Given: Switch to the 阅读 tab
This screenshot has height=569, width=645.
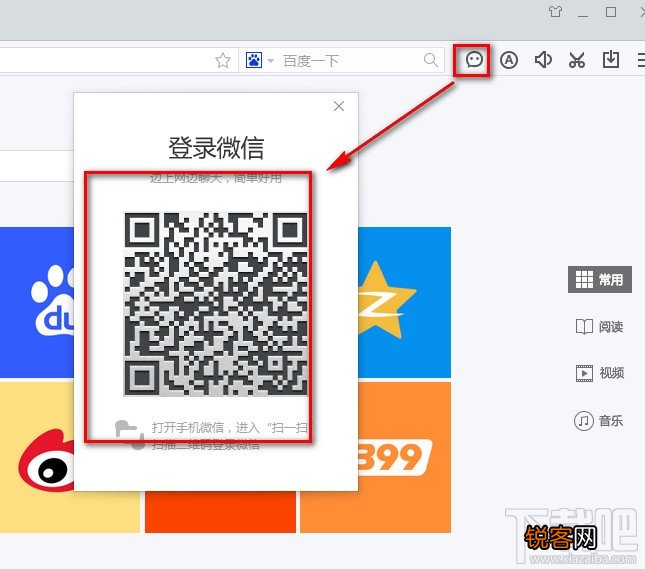Looking at the screenshot, I should (x=600, y=327).
